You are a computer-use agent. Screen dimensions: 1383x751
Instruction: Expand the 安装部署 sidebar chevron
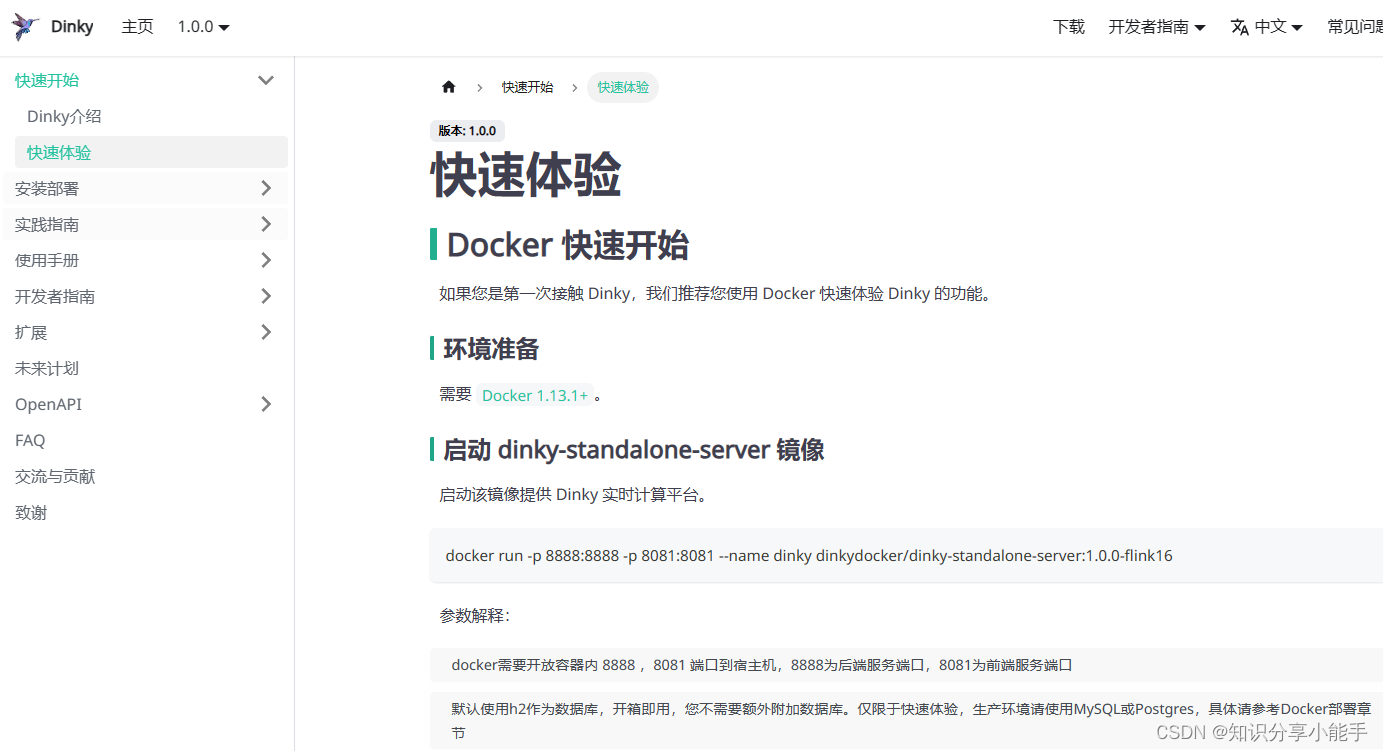coord(266,188)
